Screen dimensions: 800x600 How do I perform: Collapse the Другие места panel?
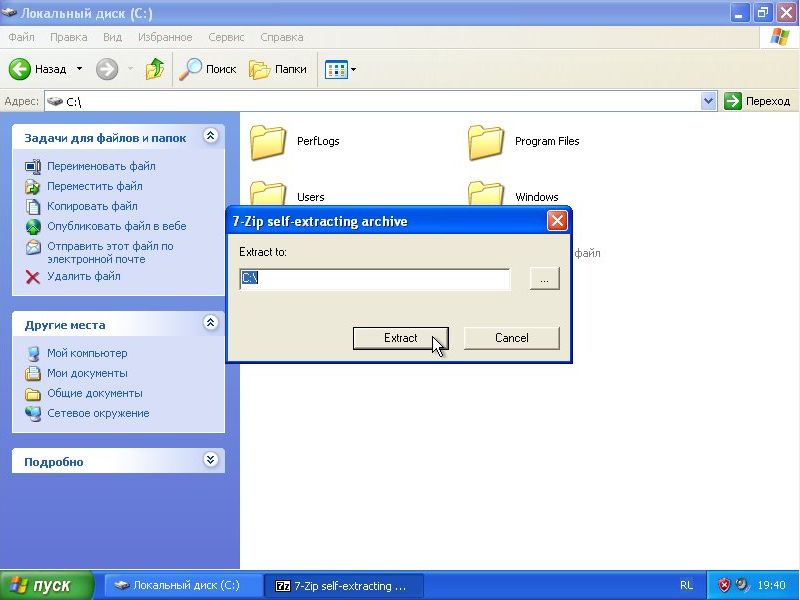tap(211, 322)
